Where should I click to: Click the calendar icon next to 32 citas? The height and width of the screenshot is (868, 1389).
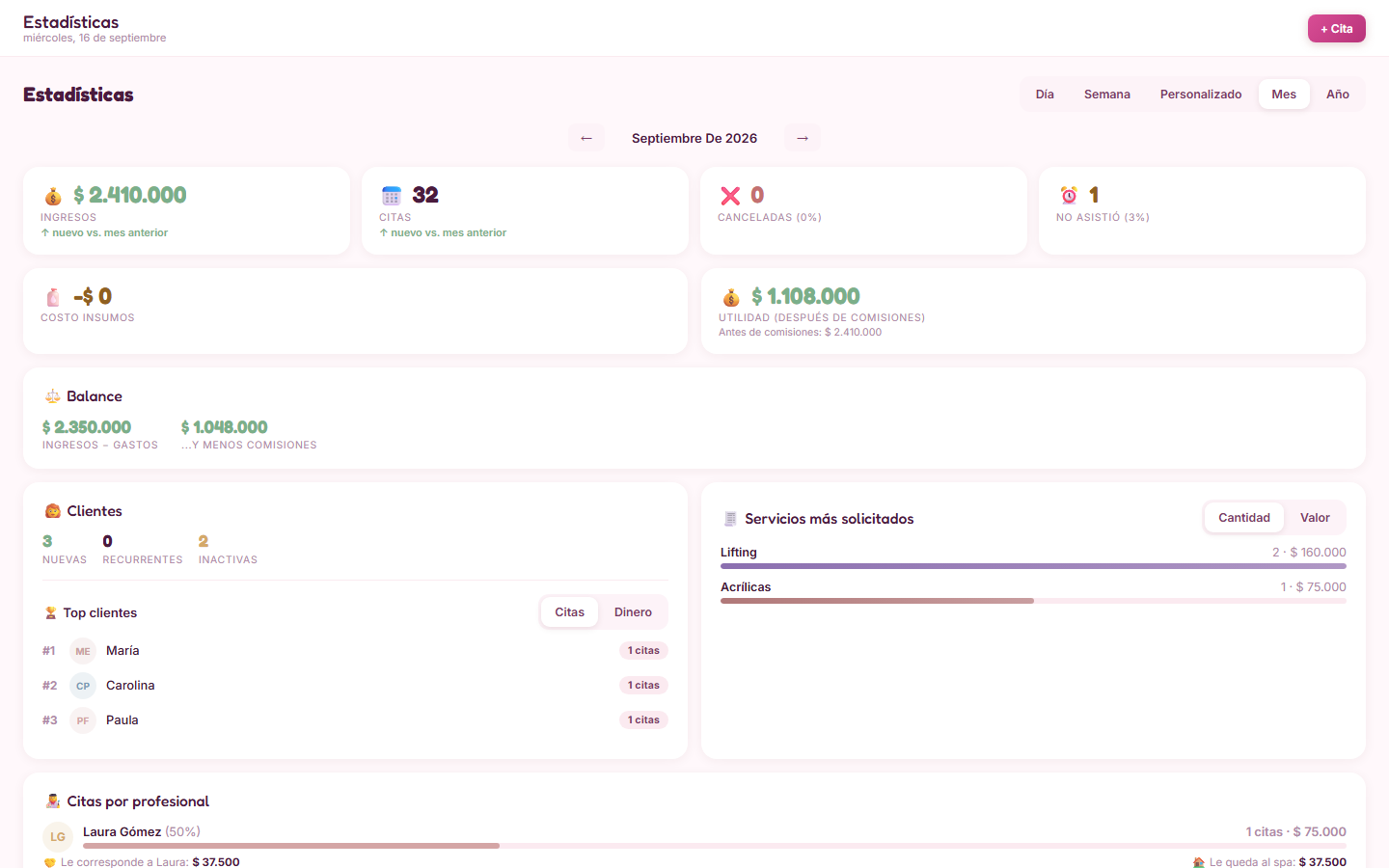tap(391, 196)
